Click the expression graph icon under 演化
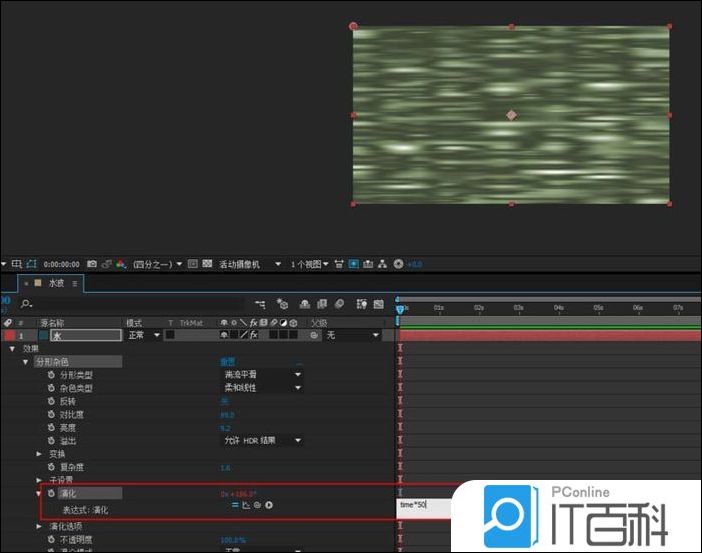Image resolution: width=702 pixels, height=553 pixels. [246, 505]
